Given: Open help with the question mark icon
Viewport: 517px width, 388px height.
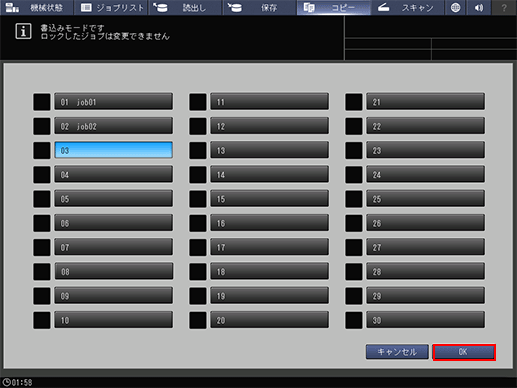Looking at the screenshot, I should (504, 7).
